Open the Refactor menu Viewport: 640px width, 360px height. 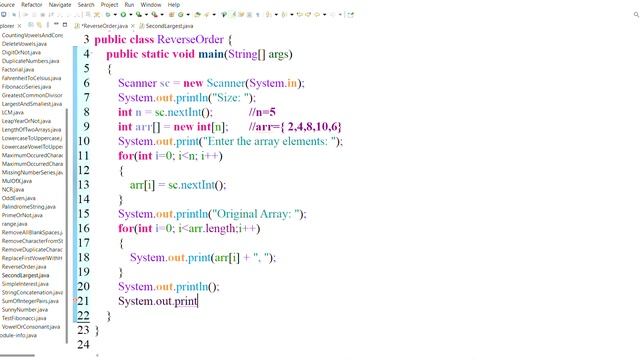(31, 4)
